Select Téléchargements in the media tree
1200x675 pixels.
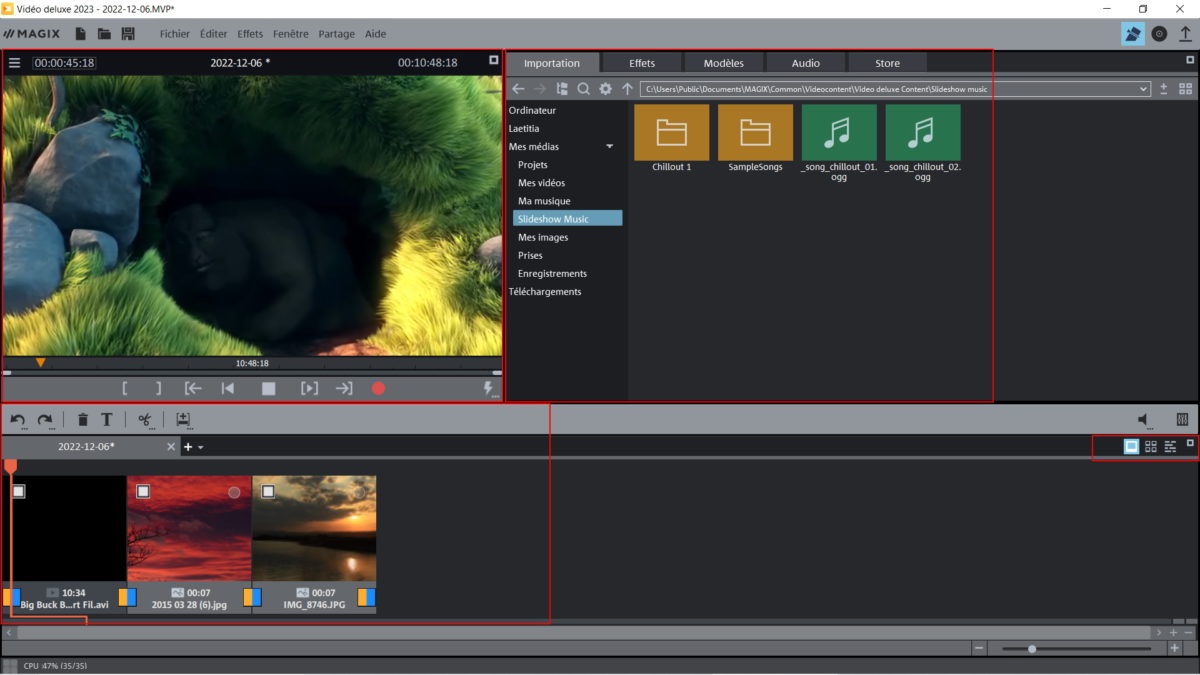point(545,291)
